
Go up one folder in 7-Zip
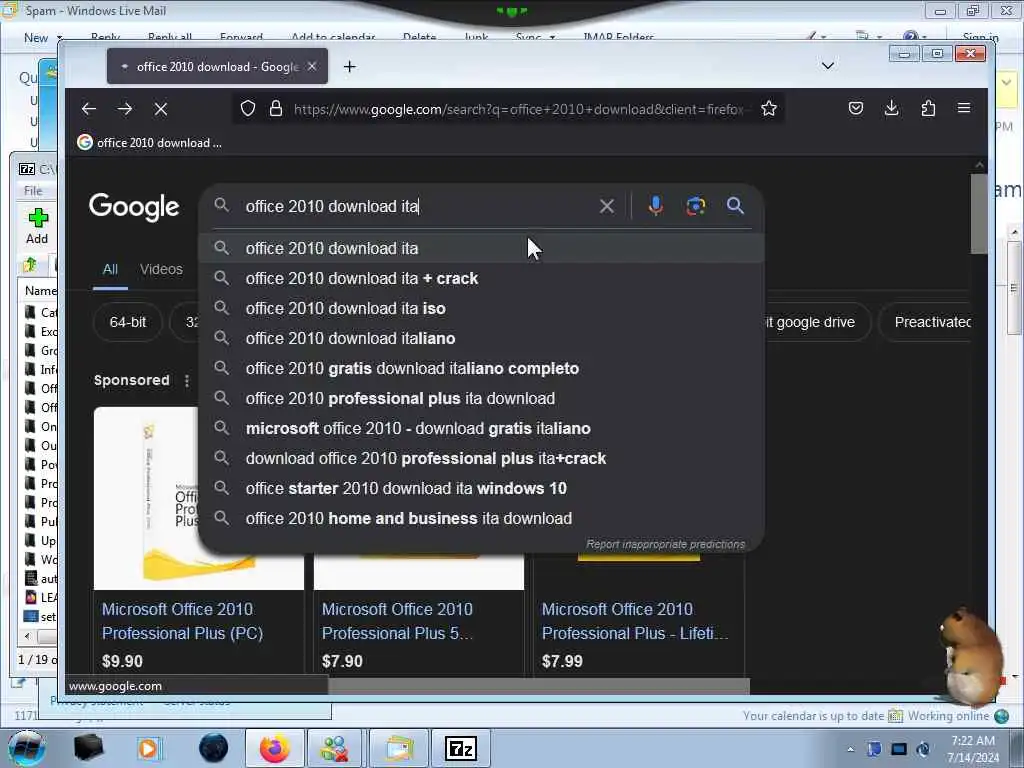30,264
